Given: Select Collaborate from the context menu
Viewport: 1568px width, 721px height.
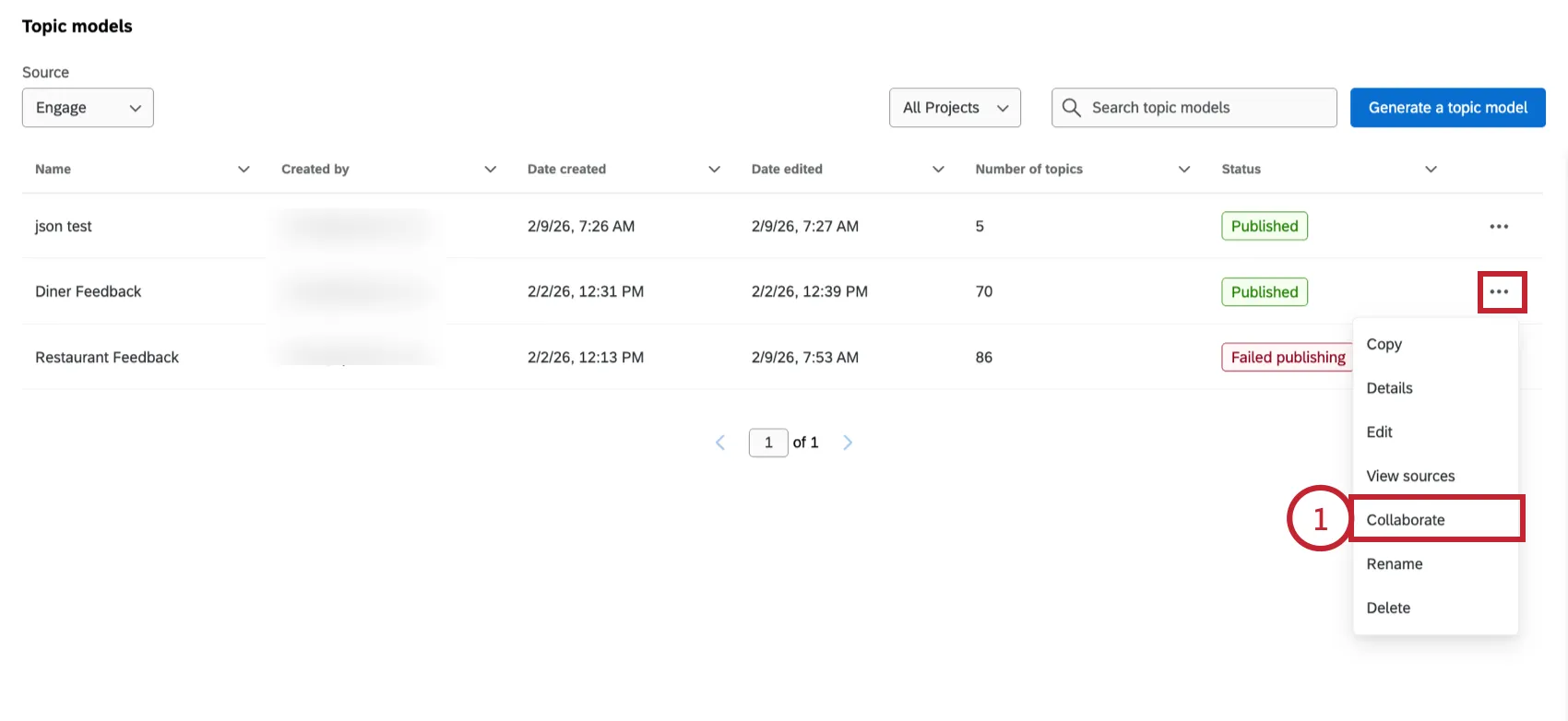Looking at the screenshot, I should click(x=1406, y=520).
